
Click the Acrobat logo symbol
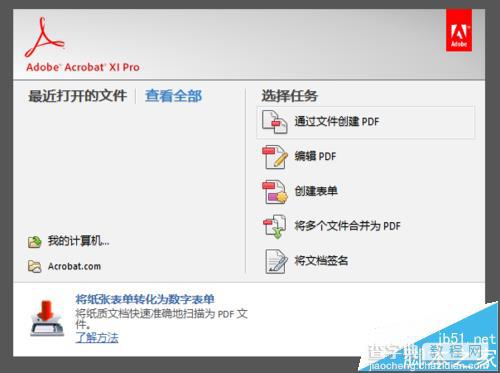[44, 37]
